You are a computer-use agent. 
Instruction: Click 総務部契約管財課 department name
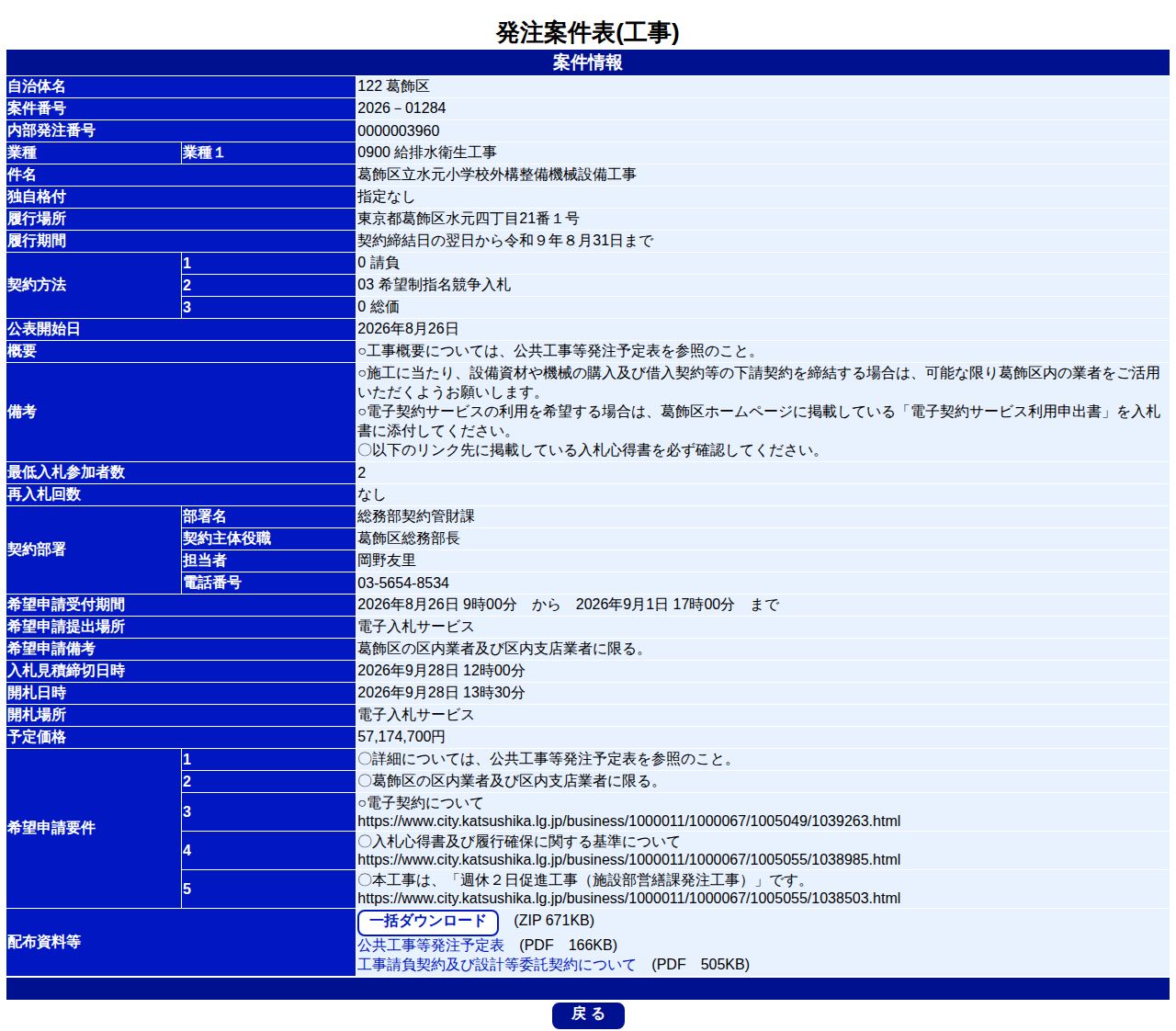(416, 515)
